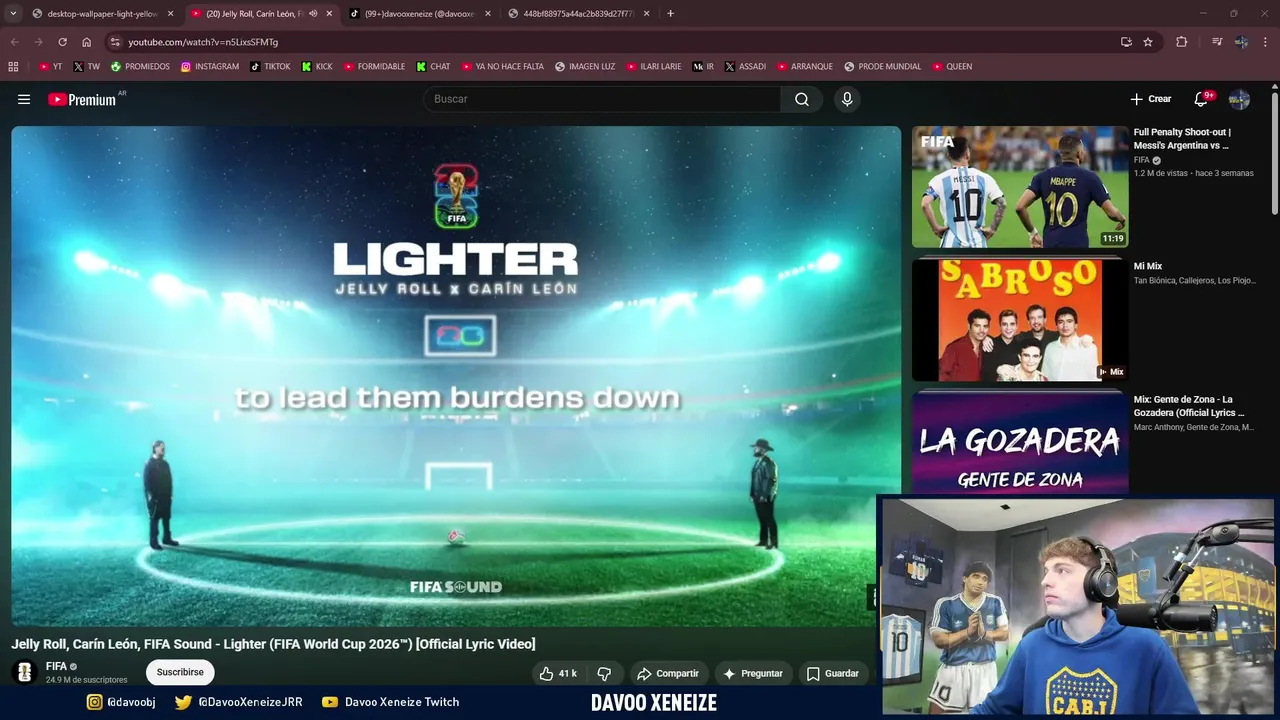Open the tab search dropdown
This screenshot has width=1280, height=720.
point(13,14)
